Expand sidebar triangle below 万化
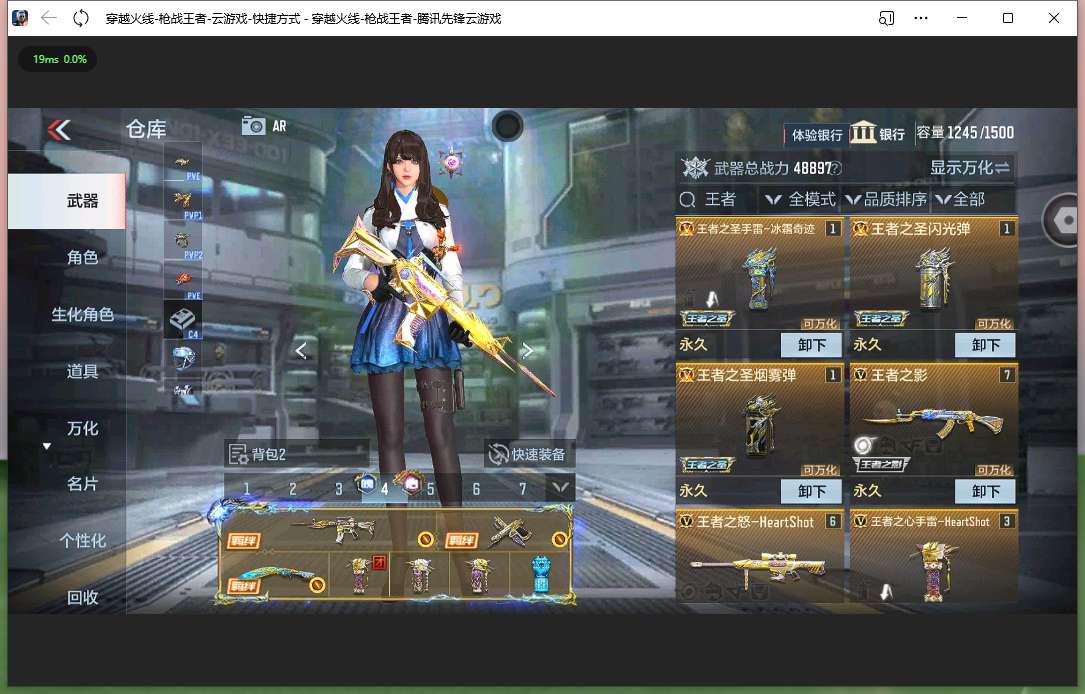The height and width of the screenshot is (694, 1085). pos(47,446)
